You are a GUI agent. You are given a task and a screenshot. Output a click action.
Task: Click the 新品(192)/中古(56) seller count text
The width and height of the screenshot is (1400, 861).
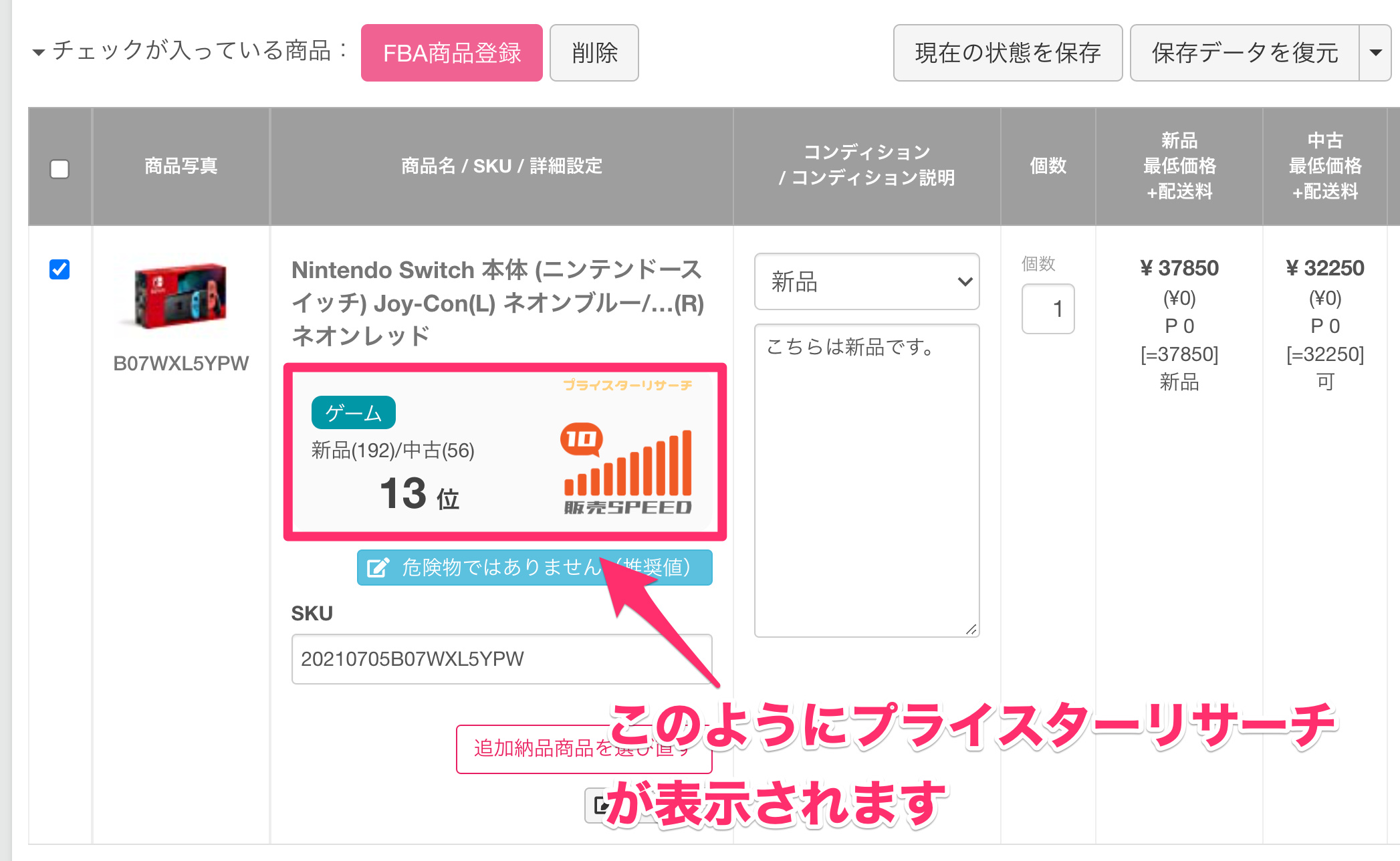393,451
